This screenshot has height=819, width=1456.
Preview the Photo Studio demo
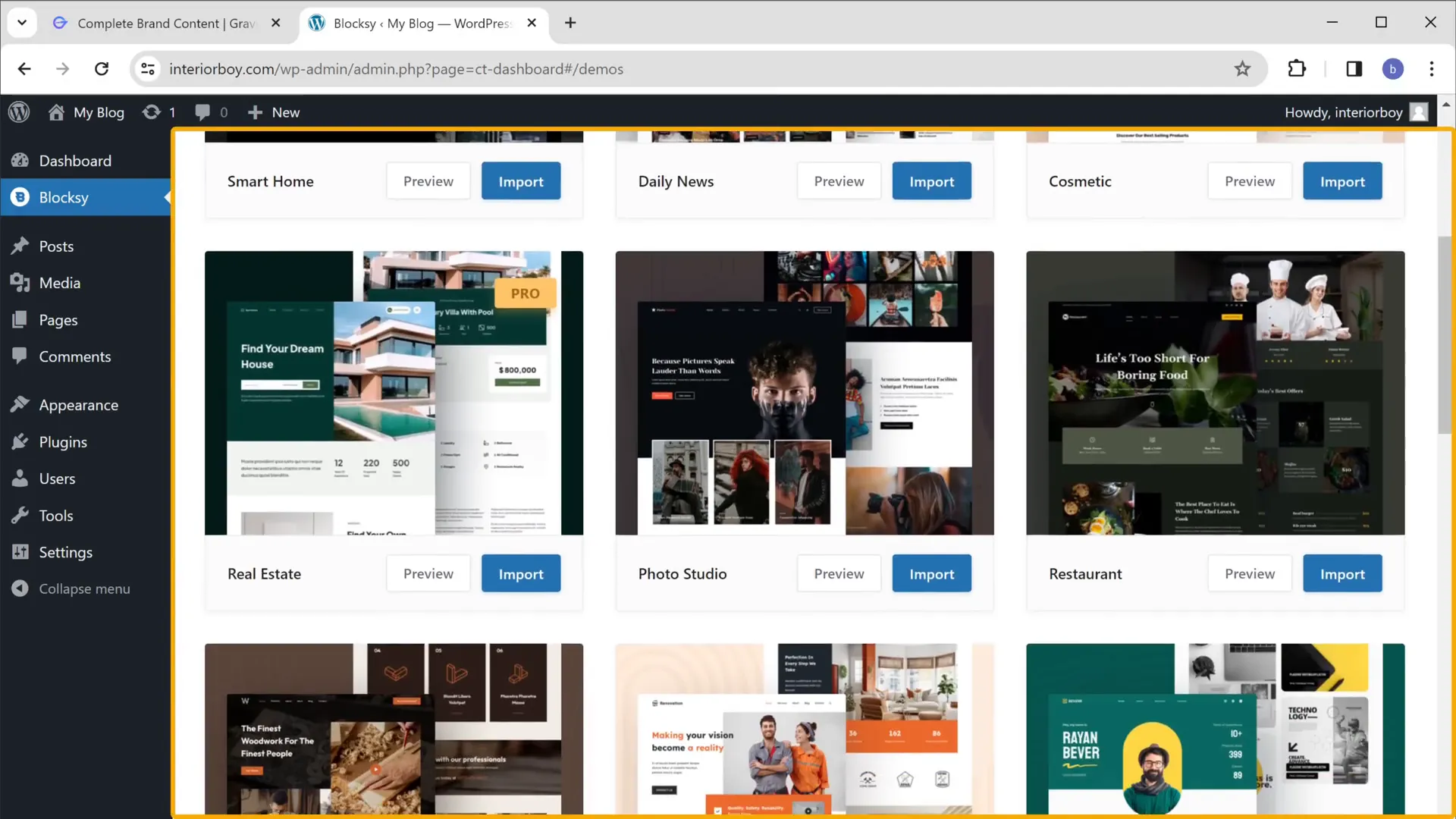839,574
